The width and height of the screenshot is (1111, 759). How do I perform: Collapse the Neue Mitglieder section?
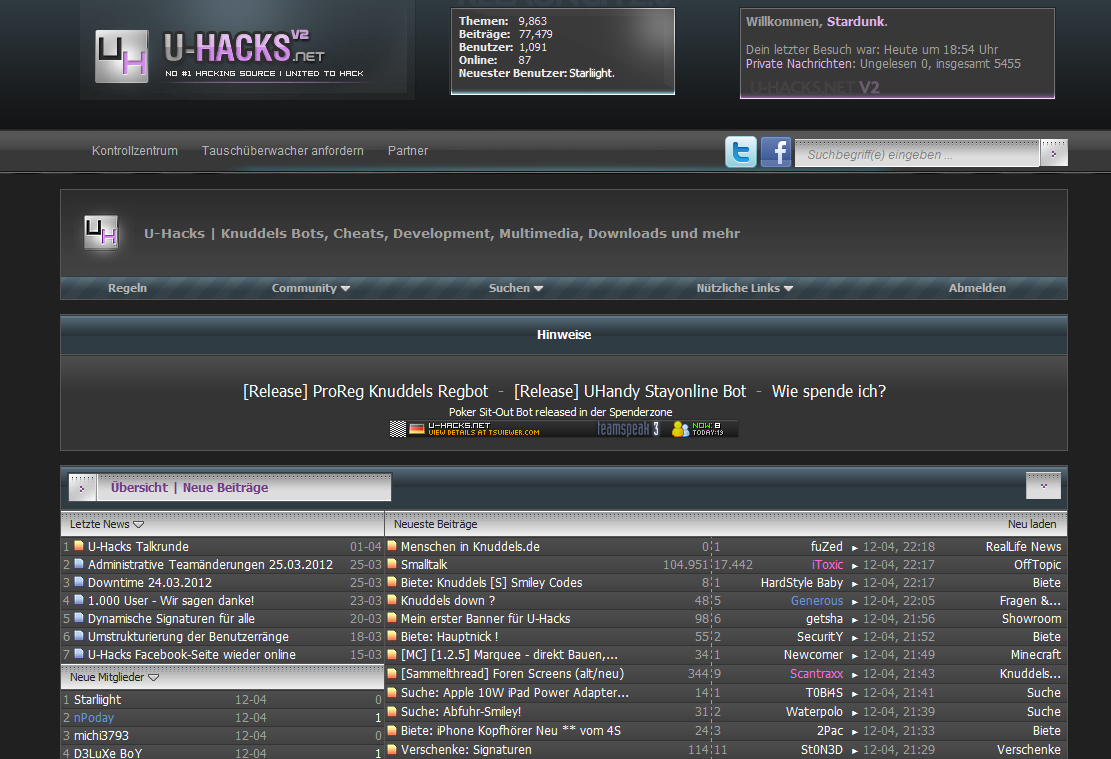(x=153, y=677)
